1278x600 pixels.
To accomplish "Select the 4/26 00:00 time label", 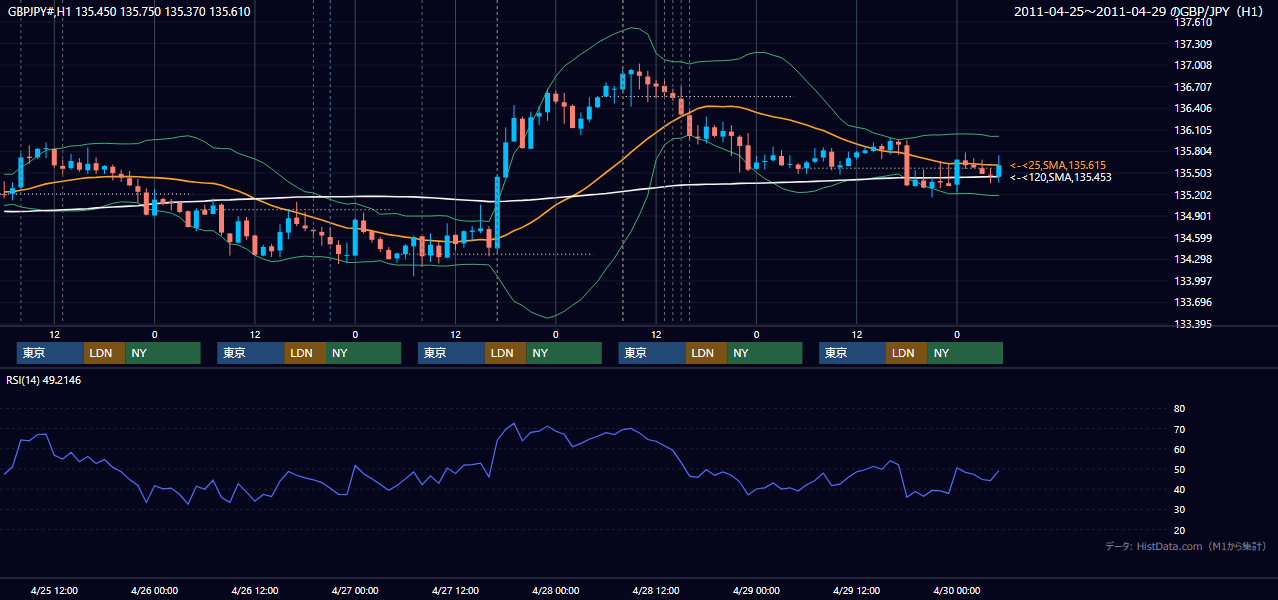I will click(154, 590).
